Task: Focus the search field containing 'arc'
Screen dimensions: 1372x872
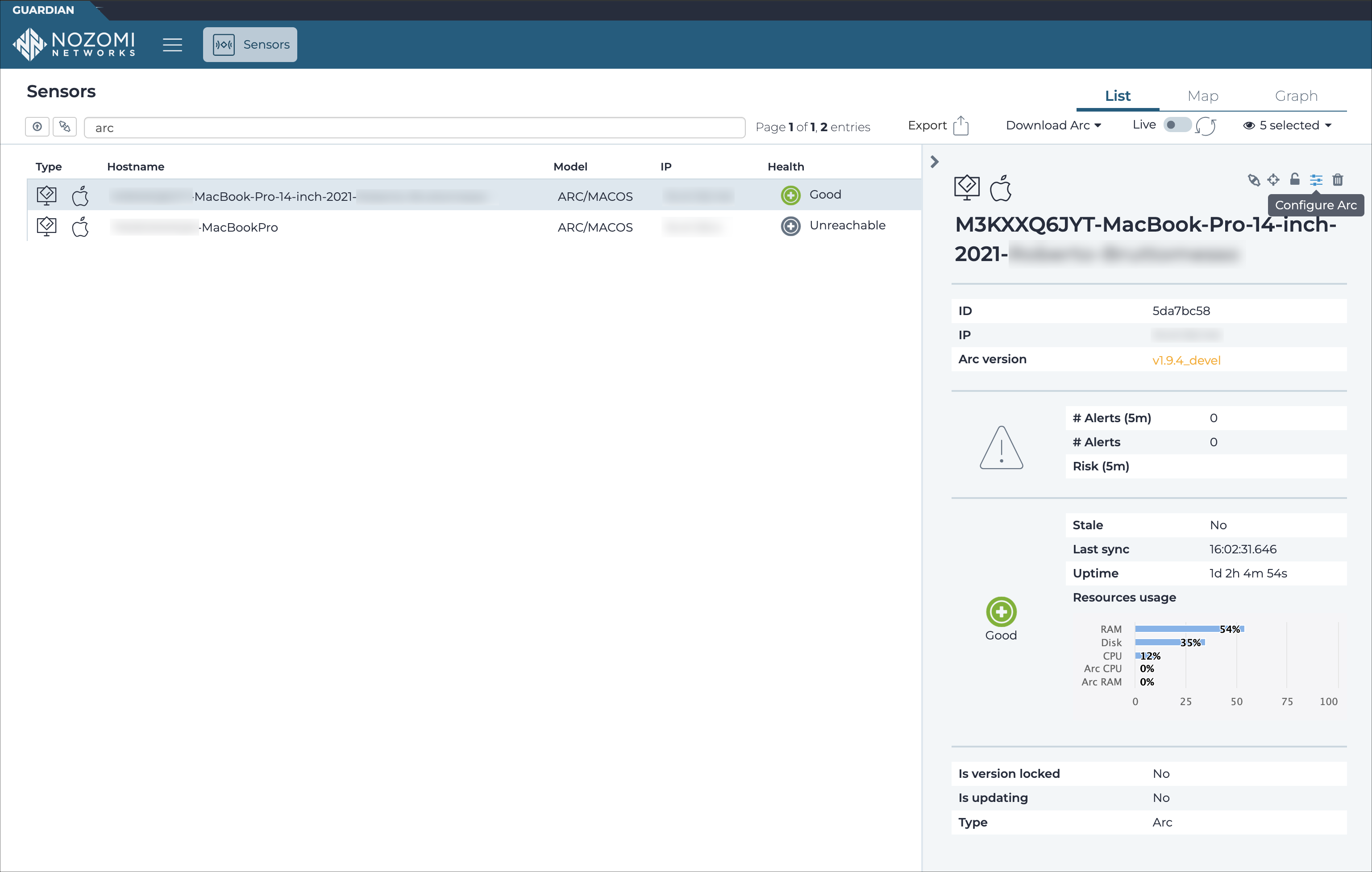Action: coord(414,128)
